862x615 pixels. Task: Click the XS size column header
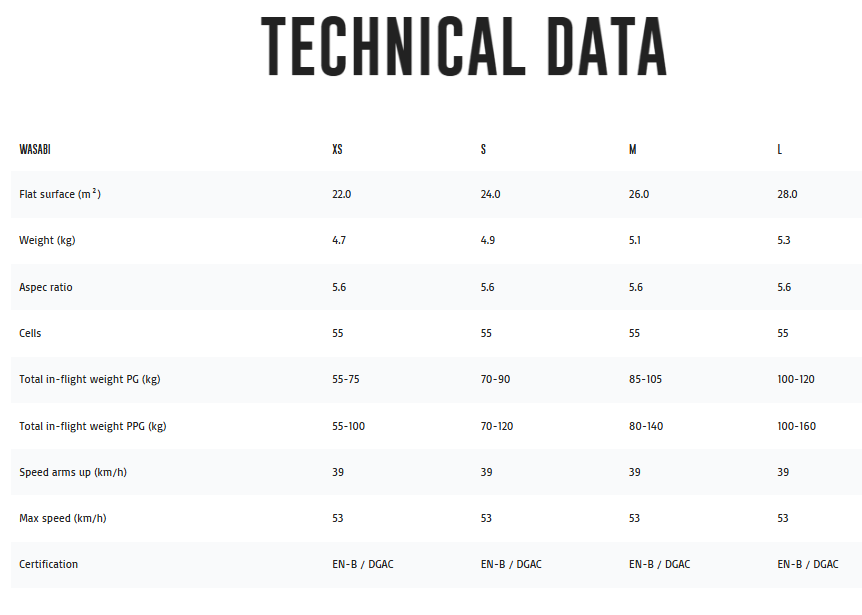tap(337, 149)
